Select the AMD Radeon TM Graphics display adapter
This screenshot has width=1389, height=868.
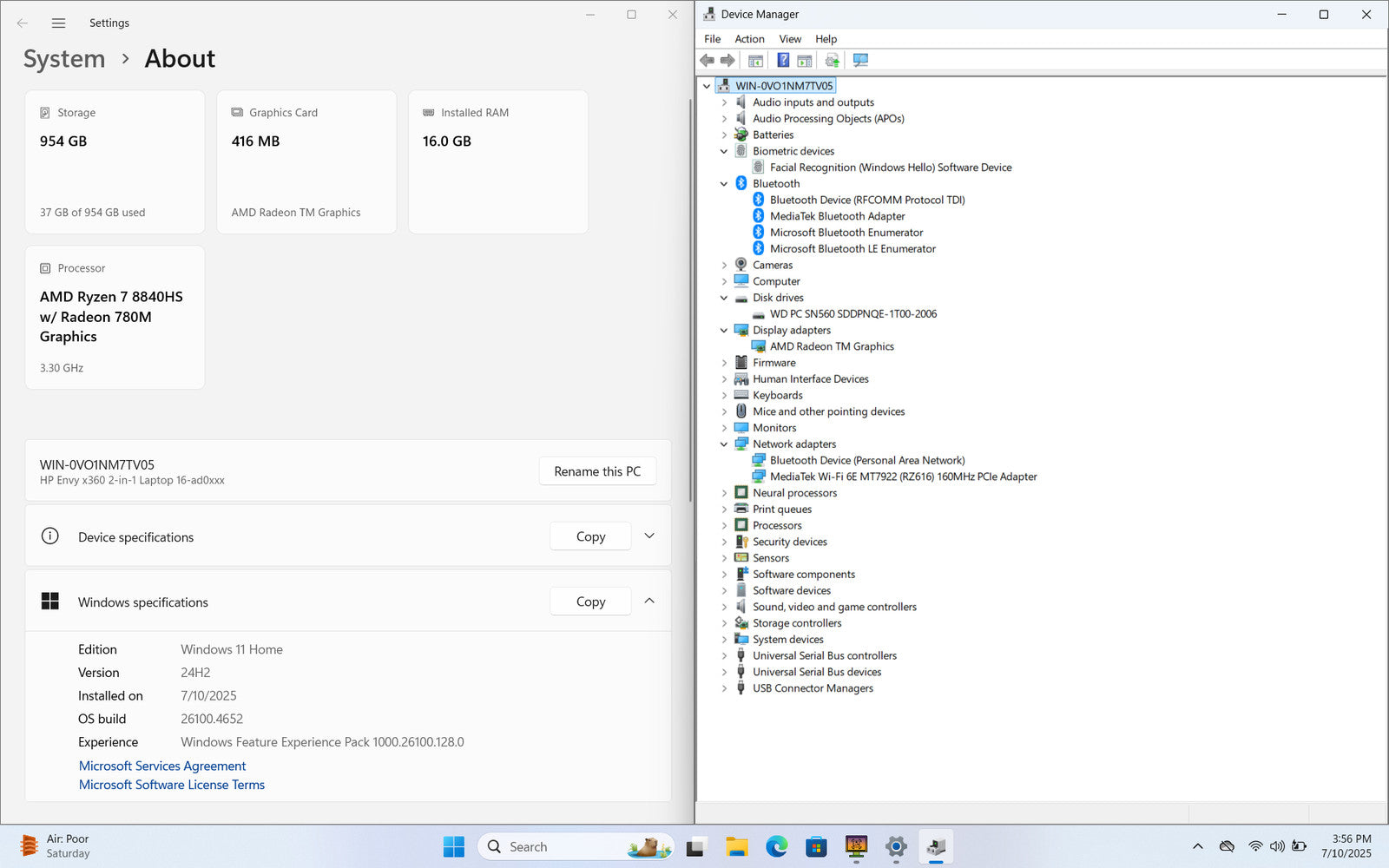[x=831, y=346]
